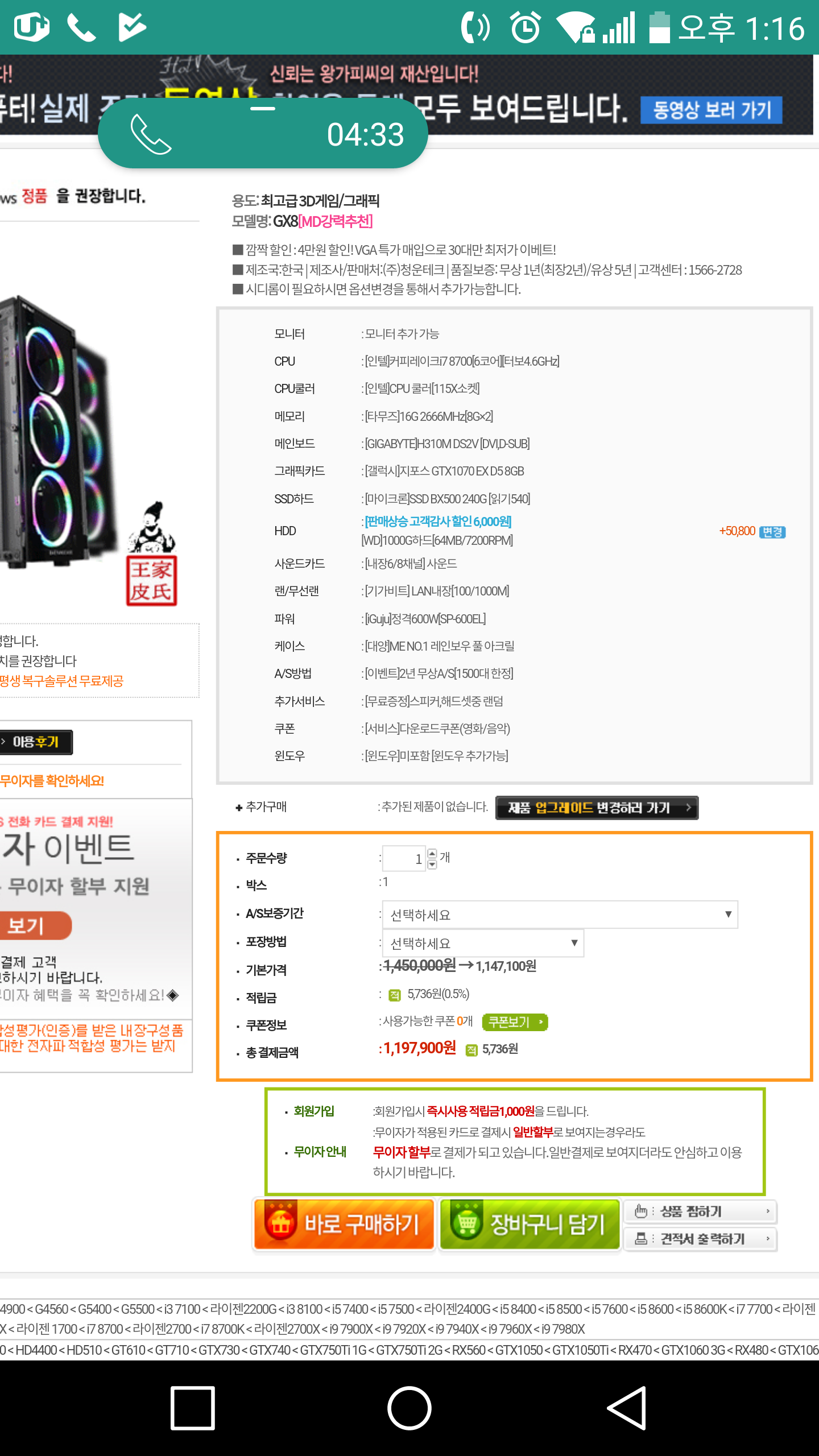Viewport: 819px width, 1456px height.
Task: Click the order quantity input field
Action: tap(404, 858)
